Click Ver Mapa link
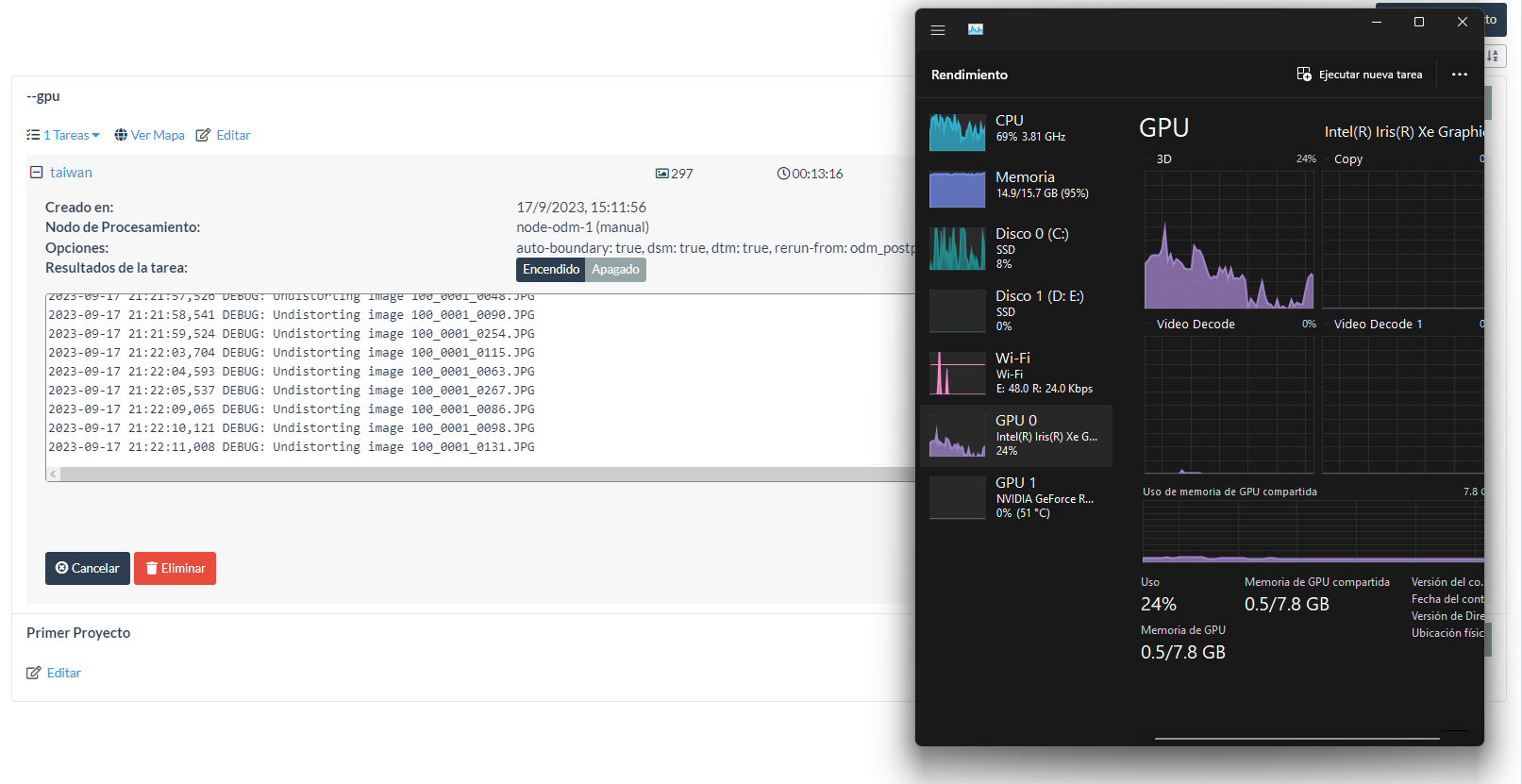The height and width of the screenshot is (784, 1522). 158,135
